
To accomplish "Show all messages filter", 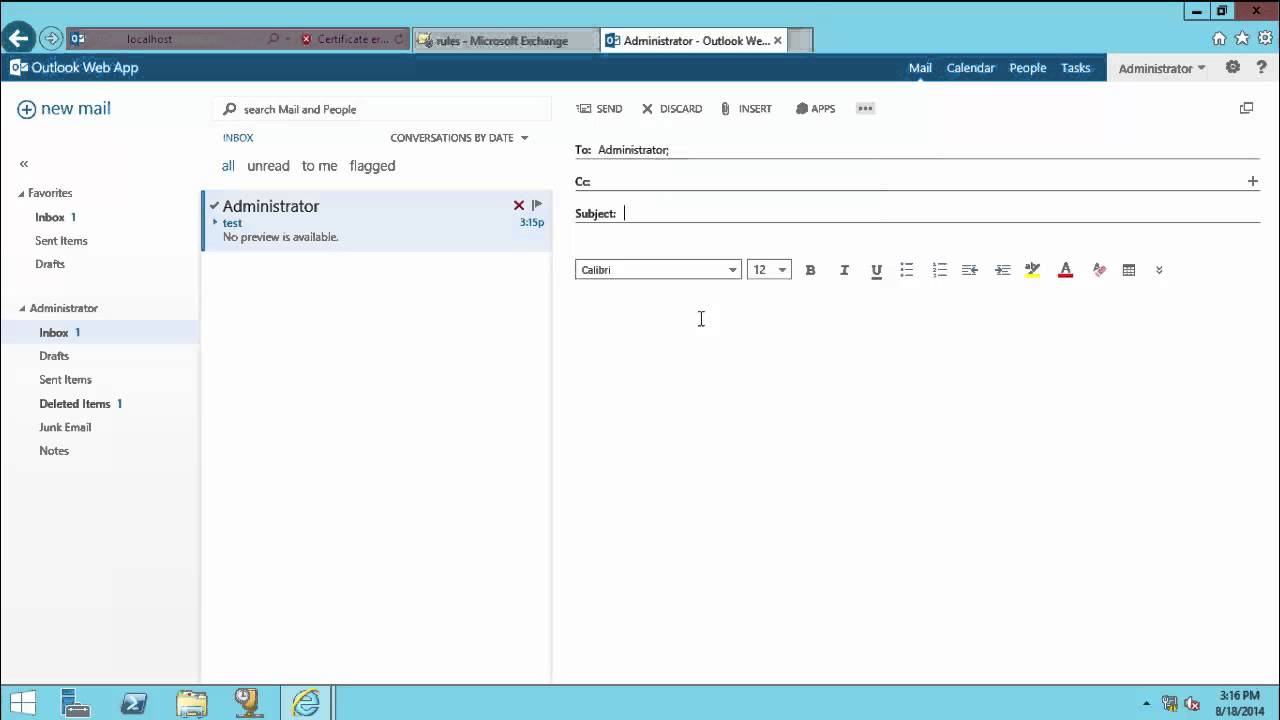I will pos(228,166).
